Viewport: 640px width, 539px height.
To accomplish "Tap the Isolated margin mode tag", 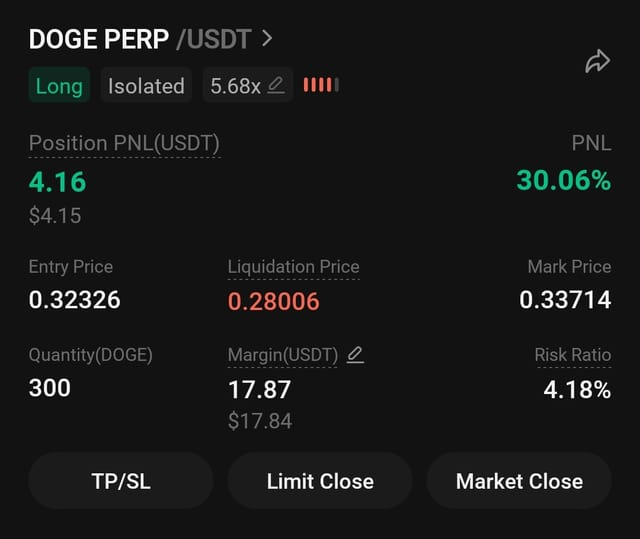I will point(146,86).
